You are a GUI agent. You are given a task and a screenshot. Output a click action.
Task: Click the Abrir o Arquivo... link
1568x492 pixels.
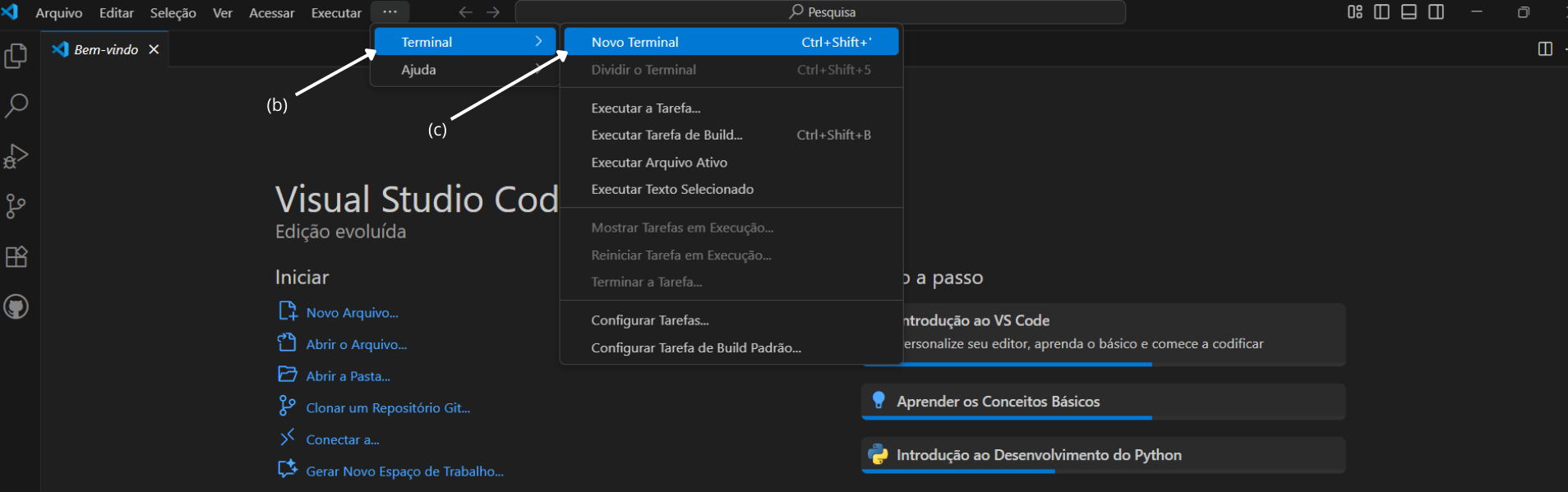click(357, 345)
